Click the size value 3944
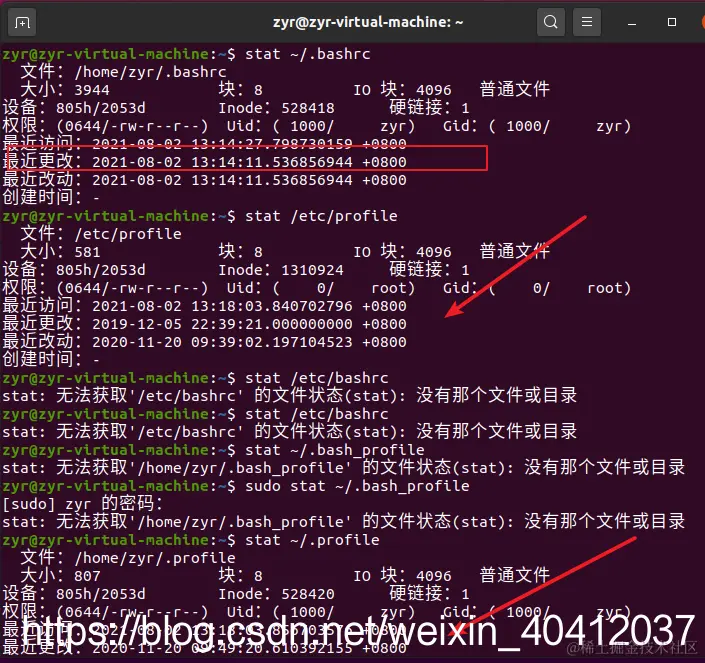The image size is (705, 663). 92,90
